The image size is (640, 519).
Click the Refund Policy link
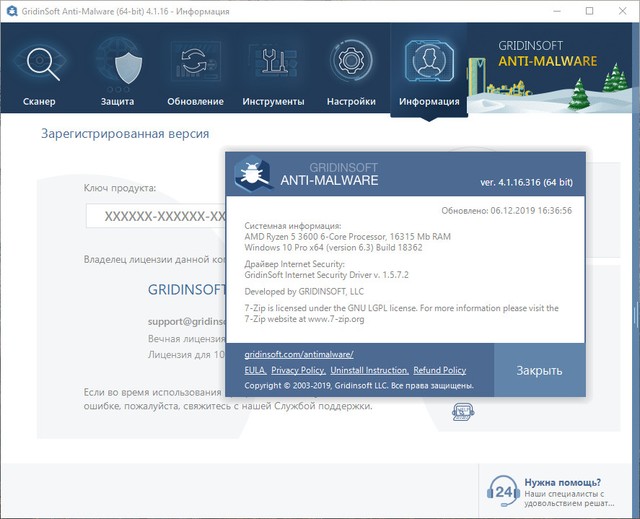[x=439, y=370]
